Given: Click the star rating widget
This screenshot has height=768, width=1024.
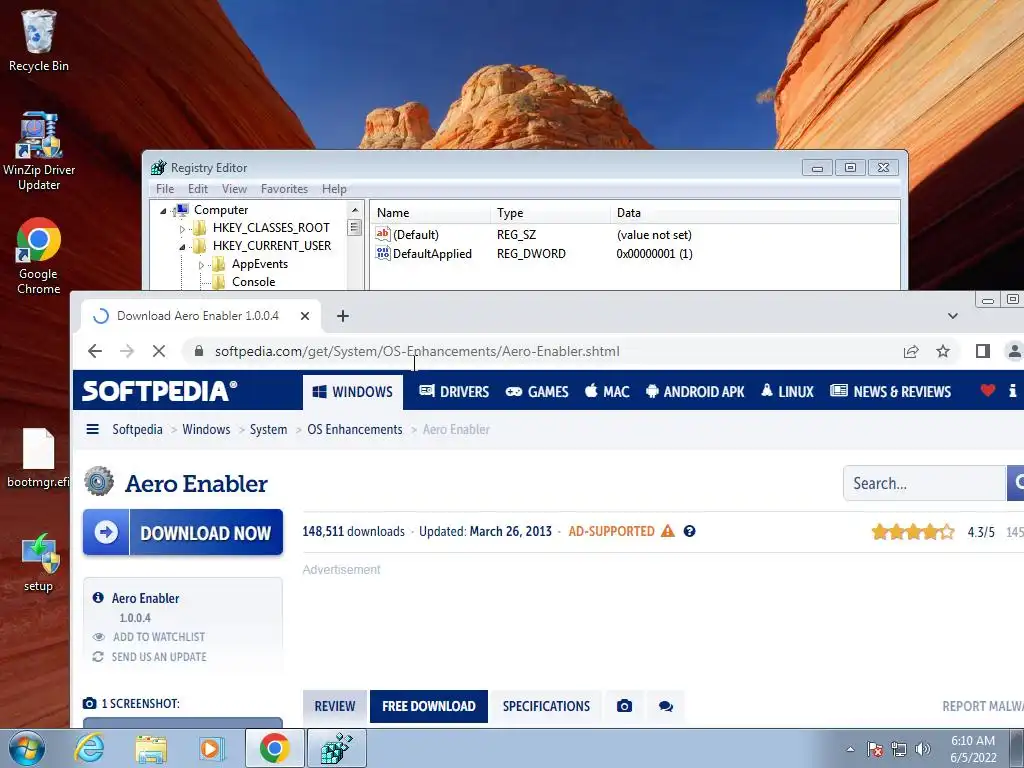Looking at the screenshot, I should coord(913,532).
